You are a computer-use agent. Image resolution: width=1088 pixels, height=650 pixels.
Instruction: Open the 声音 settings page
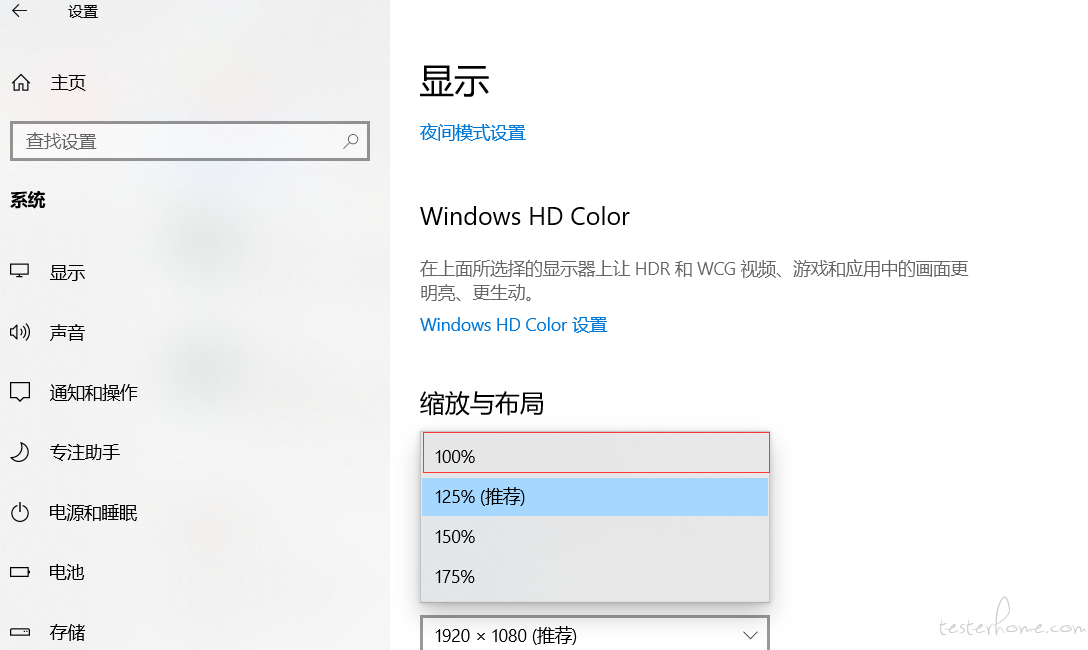tap(67, 332)
